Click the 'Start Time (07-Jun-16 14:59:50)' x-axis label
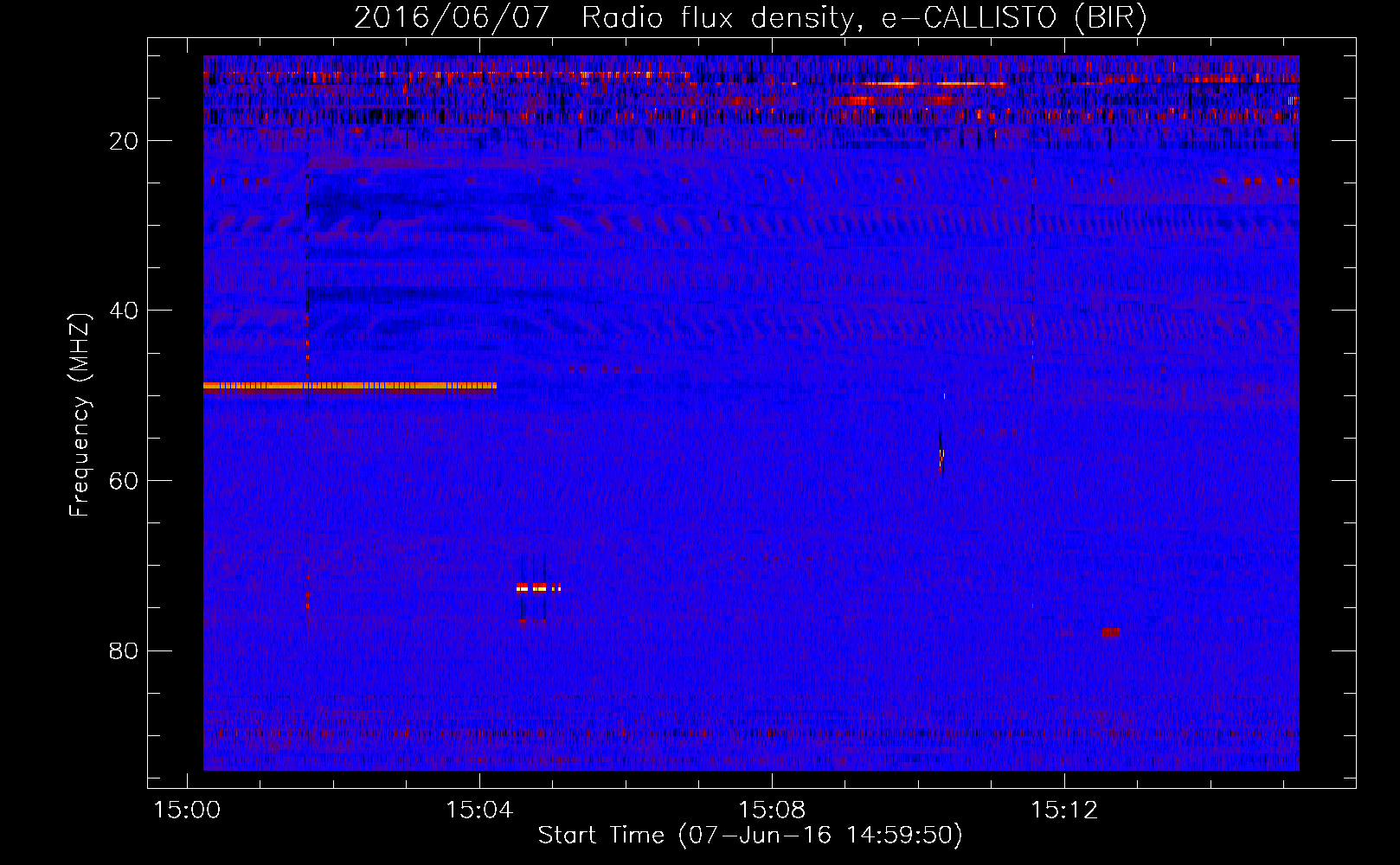 (750, 836)
